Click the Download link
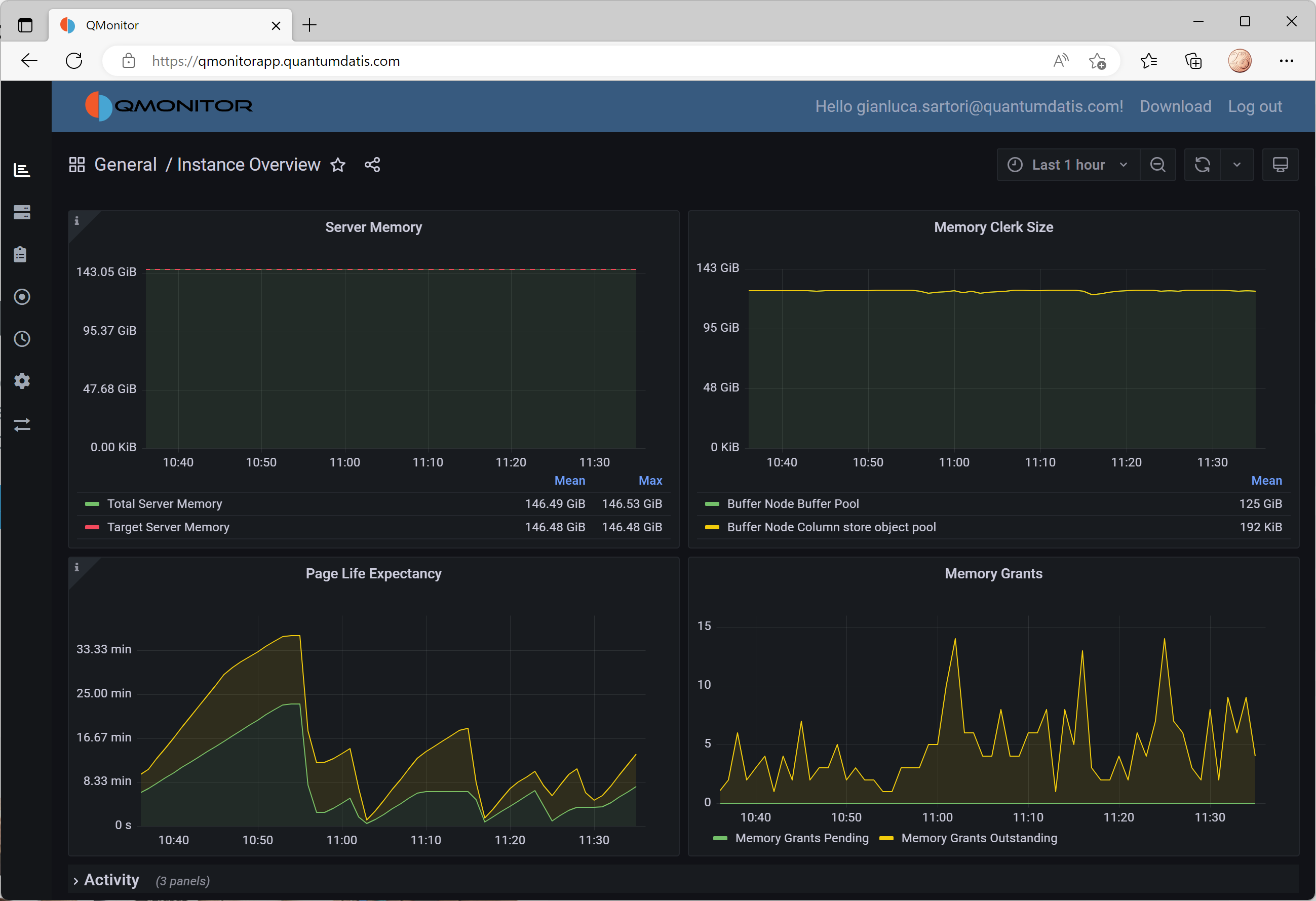 pyautogui.click(x=1175, y=106)
